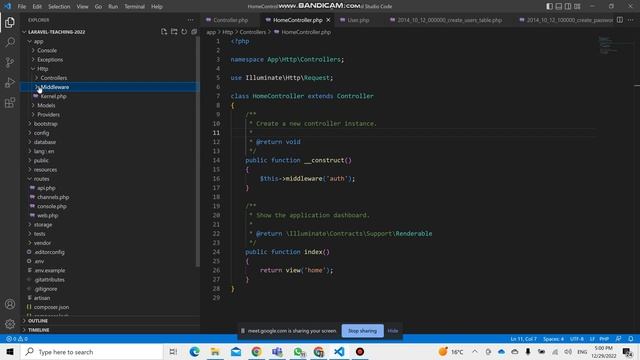This screenshot has width=640, height=360.
Task: Open Customize Layout icon
Action: point(577,6)
